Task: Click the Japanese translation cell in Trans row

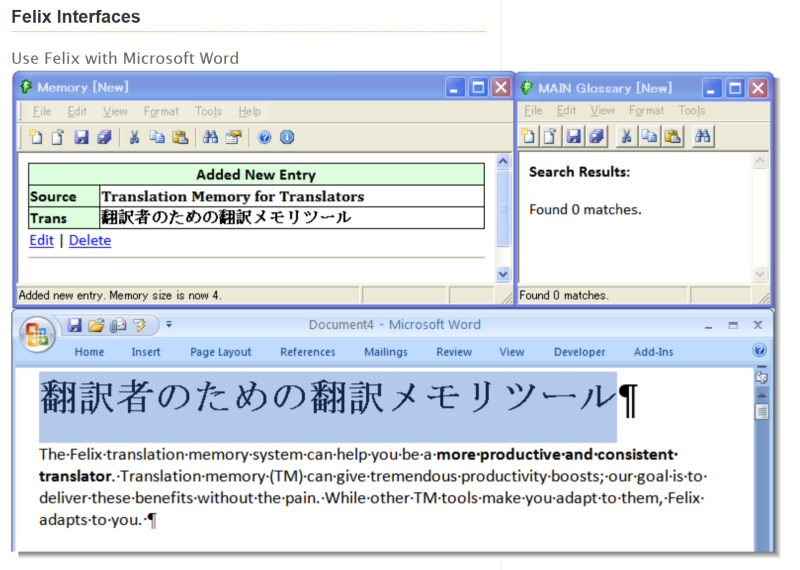Action: [x=292, y=218]
